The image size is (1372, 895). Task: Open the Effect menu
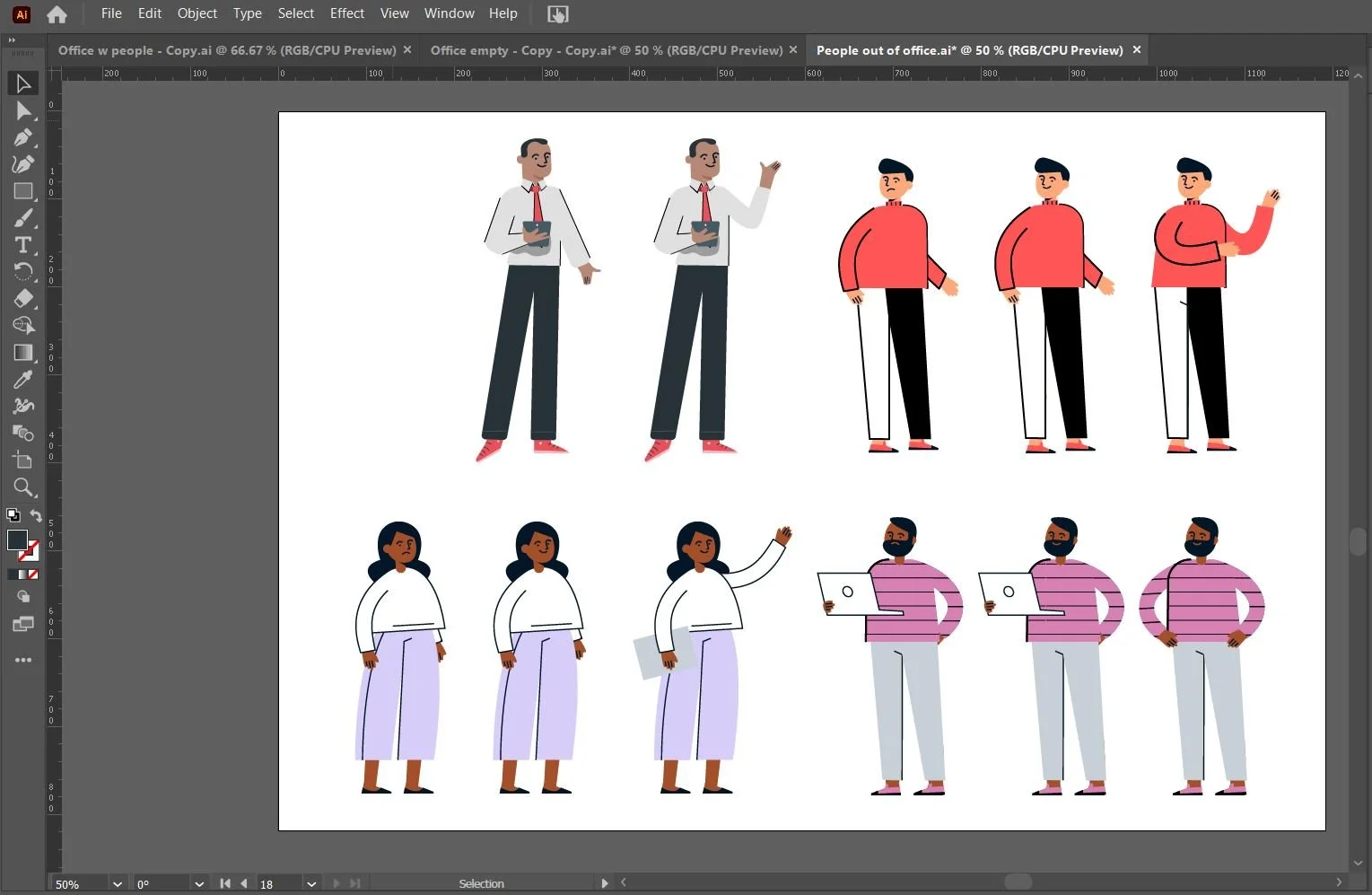point(346,13)
